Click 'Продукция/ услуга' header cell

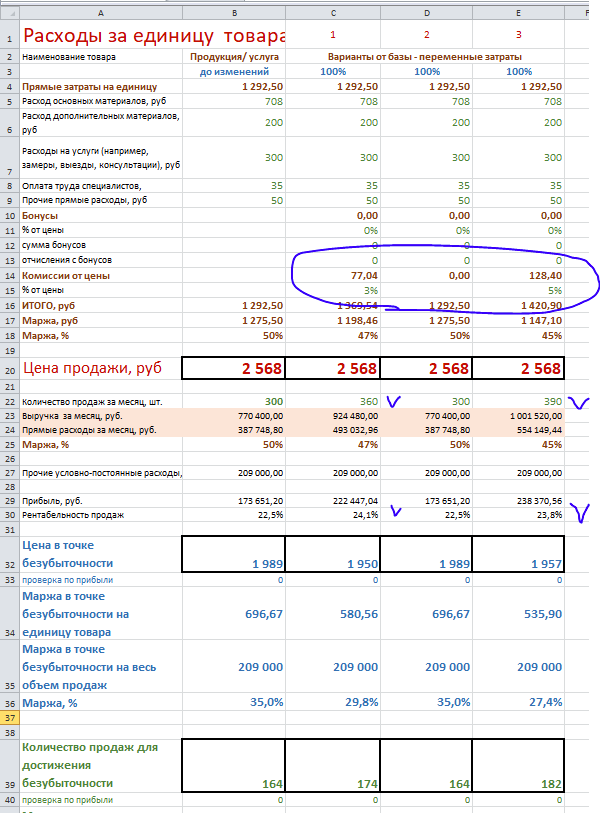[x=234, y=57]
